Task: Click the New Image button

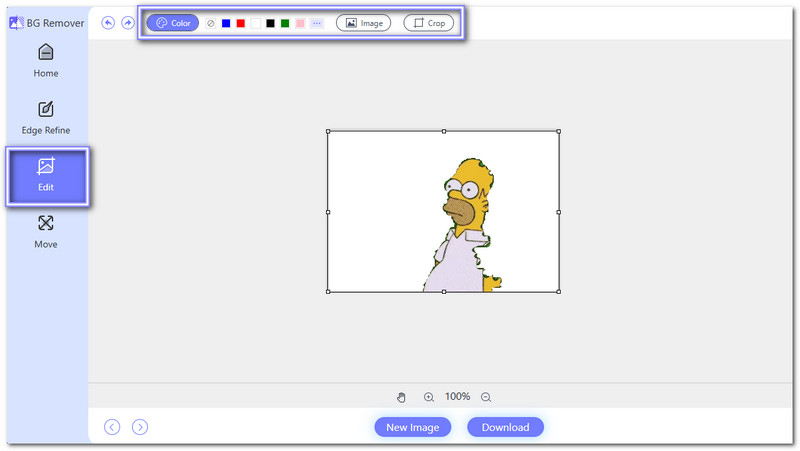Action: pos(413,427)
